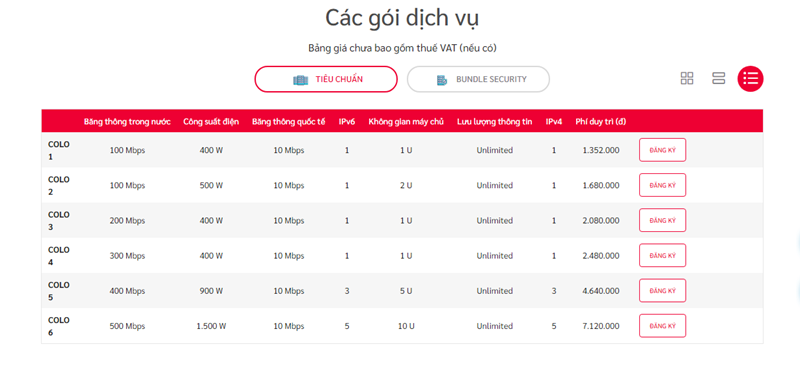Switch to stacked rows view icon
This screenshot has height=368, width=800.
[719, 79]
